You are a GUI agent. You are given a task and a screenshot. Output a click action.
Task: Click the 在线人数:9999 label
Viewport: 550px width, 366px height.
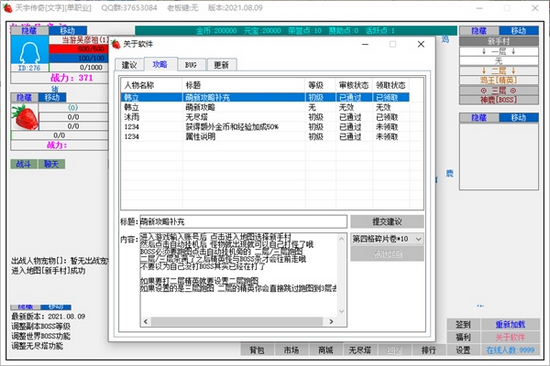pos(510,350)
